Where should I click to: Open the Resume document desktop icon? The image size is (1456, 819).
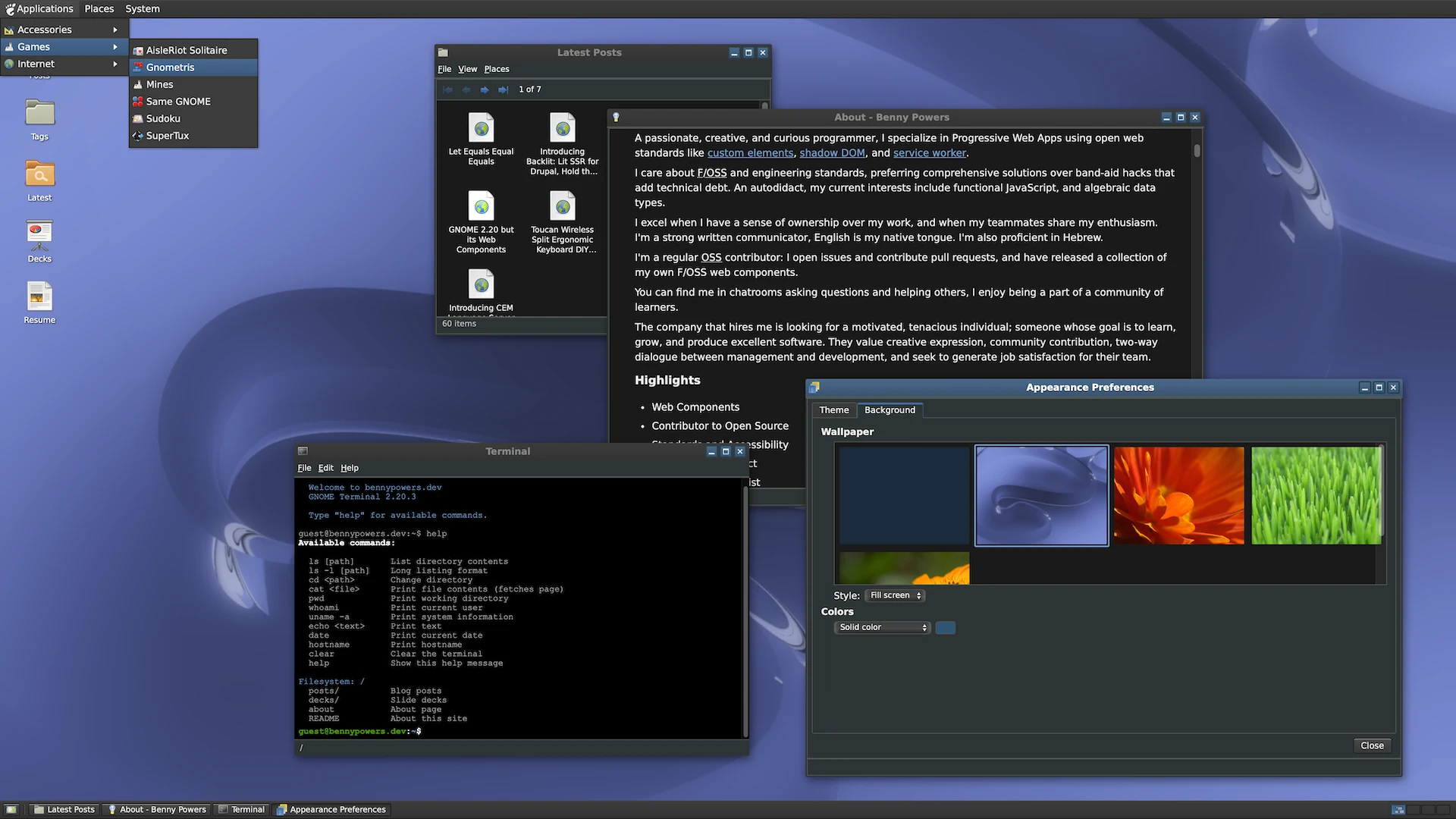[x=39, y=303]
